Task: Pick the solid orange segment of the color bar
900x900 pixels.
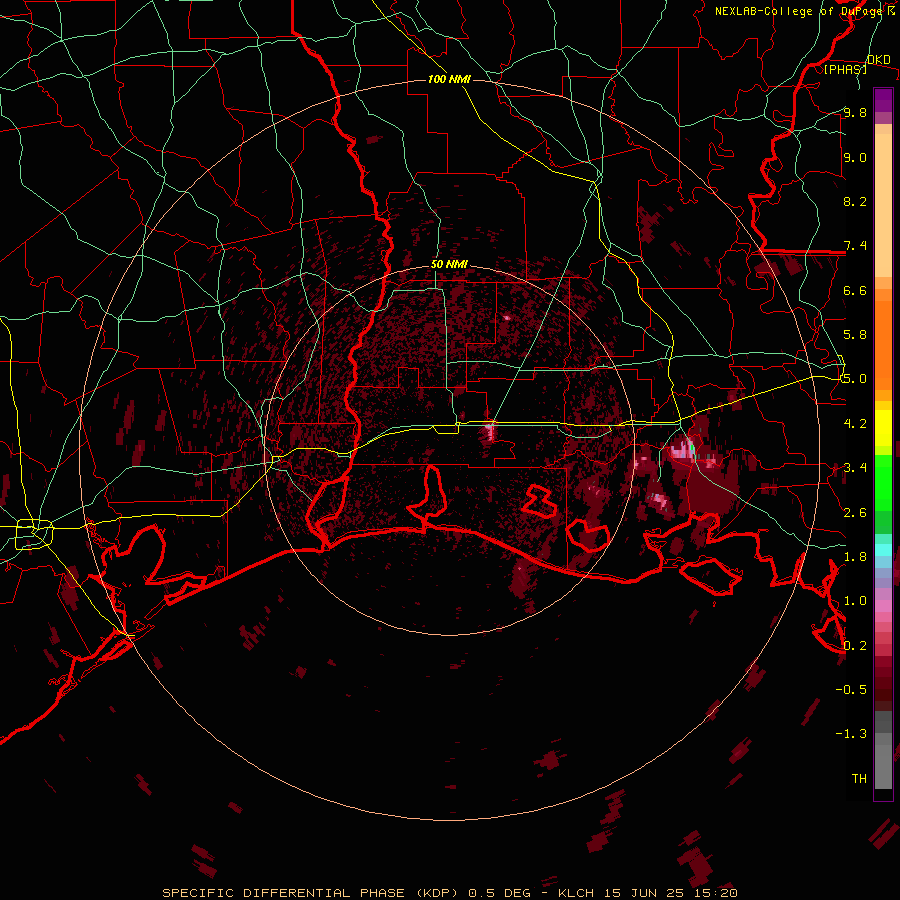Action: (x=883, y=345)
